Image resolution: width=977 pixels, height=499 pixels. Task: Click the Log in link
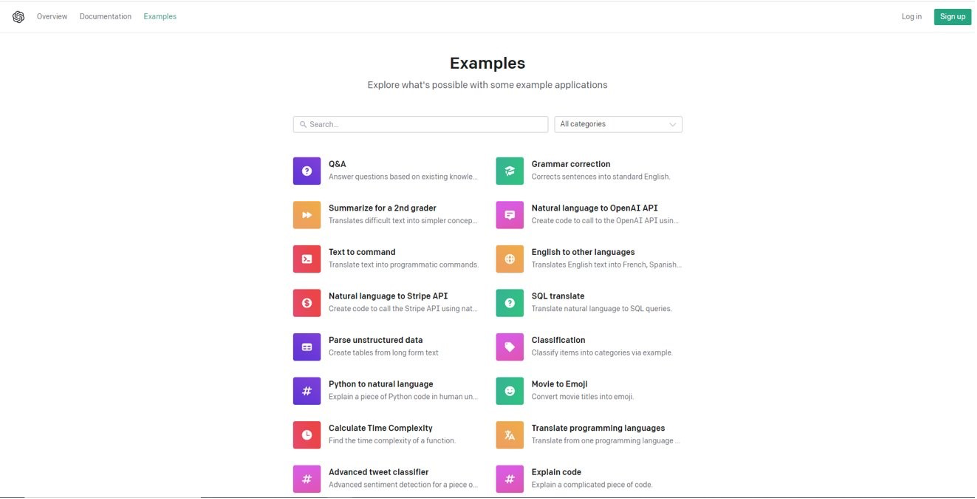tap(912, 17)
